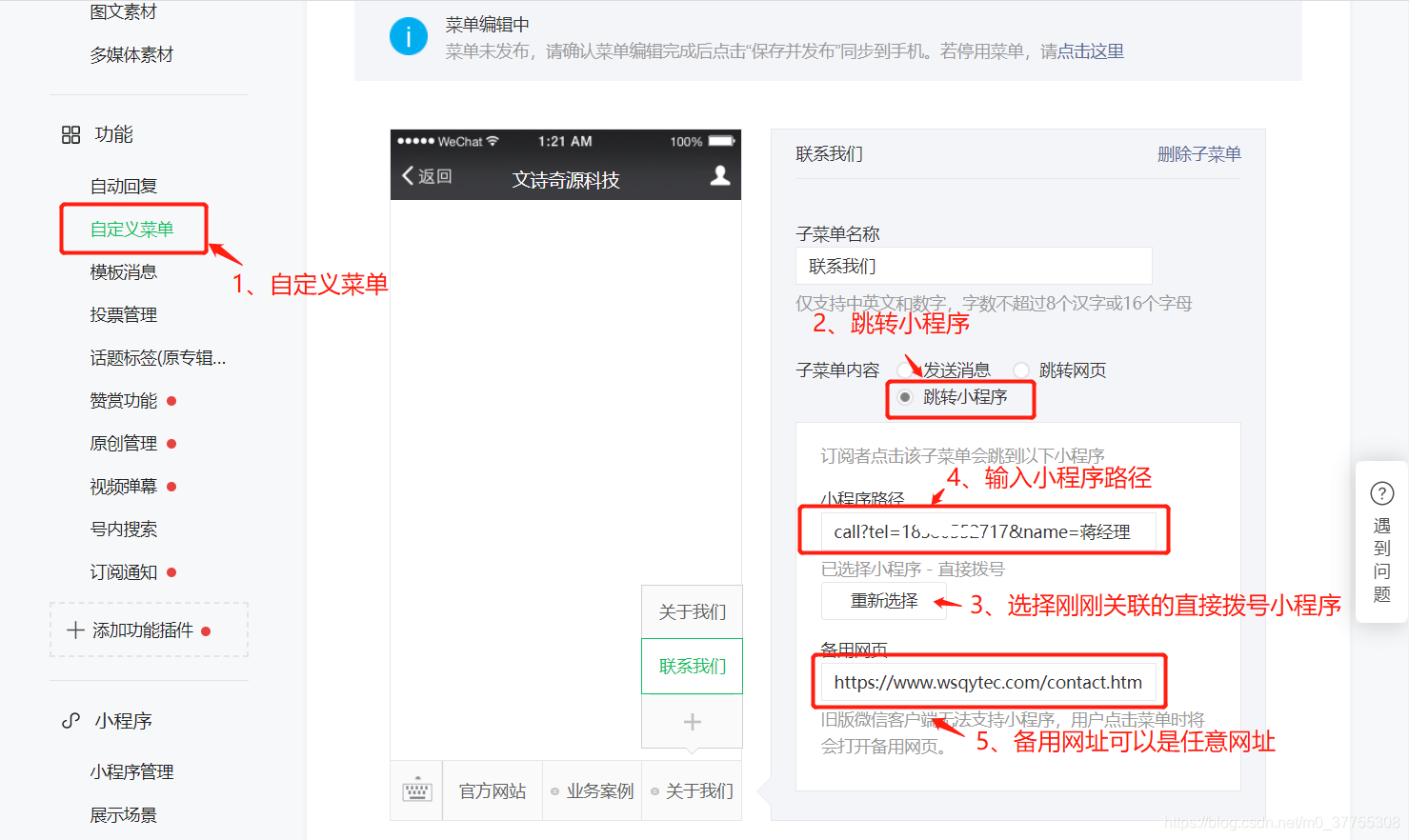Open 话题标签 in the sidebar
Image resolution: width=1409 pixels, height=840 pixels.
click(x=157, y=358)
